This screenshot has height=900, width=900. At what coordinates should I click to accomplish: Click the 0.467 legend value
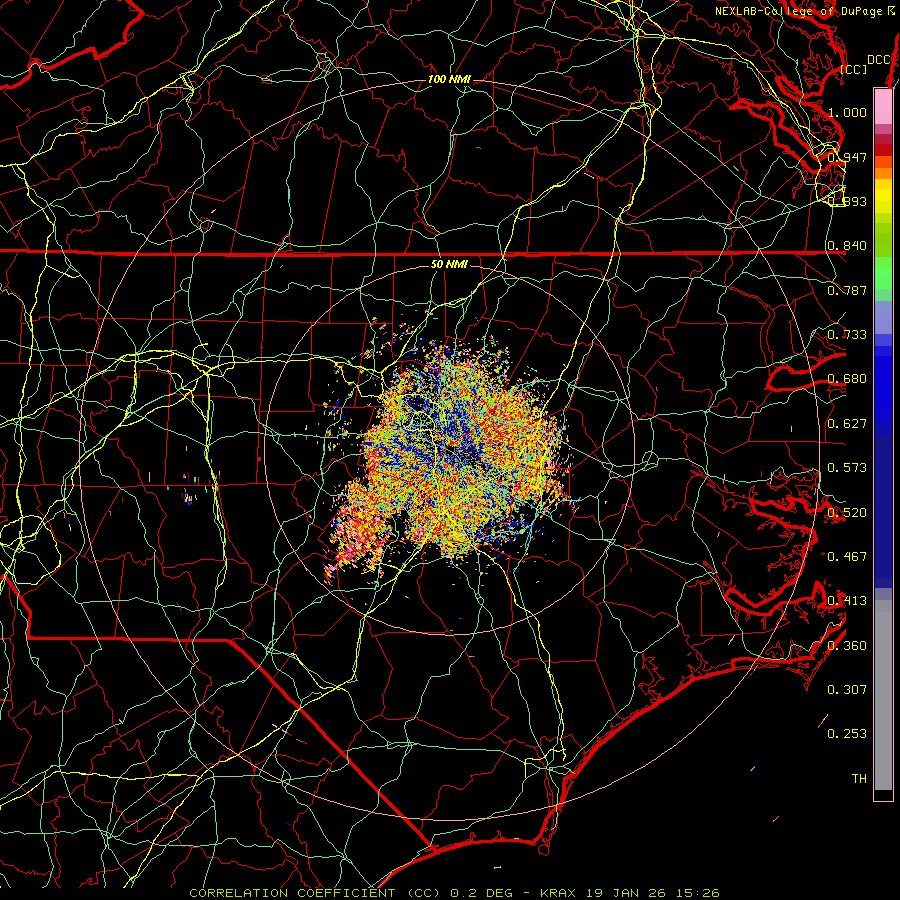(847, 557)
